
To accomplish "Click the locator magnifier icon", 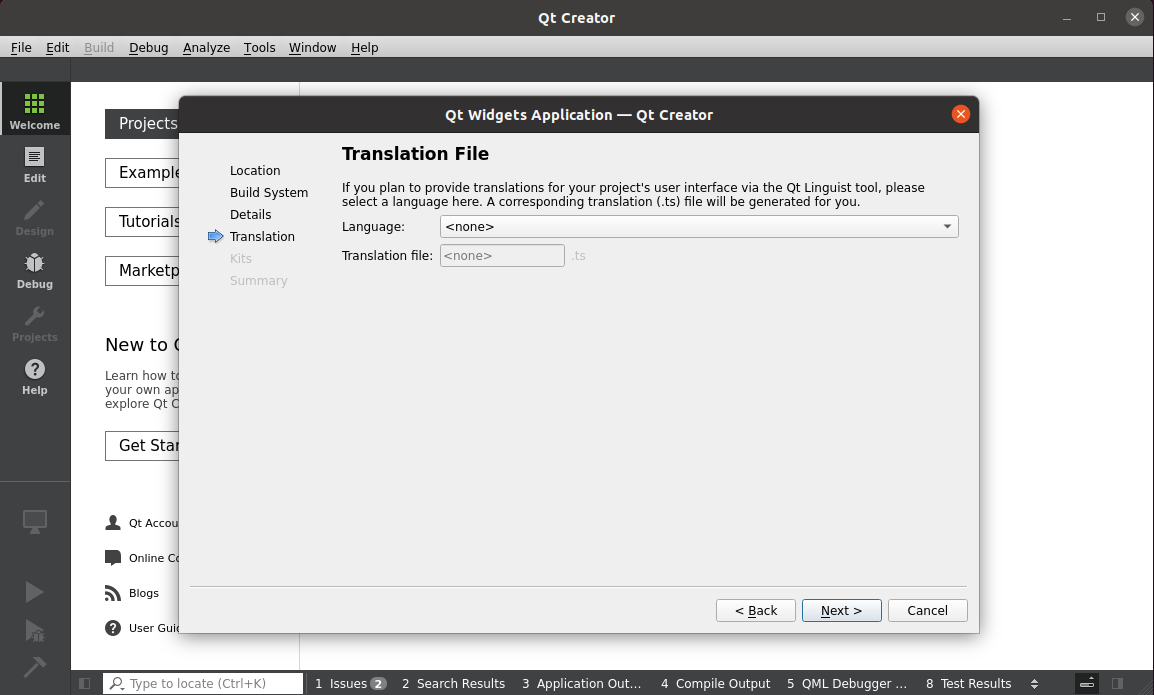I will [116, 683].
